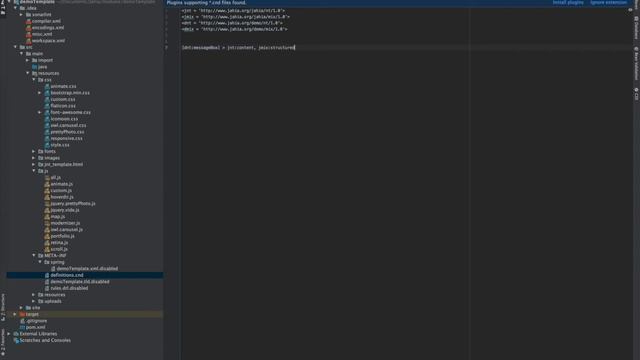The height and width of the screenshot is (360, 640).
Task: Collapse the .idea folder arrow
Action: (x=16, y=8)
